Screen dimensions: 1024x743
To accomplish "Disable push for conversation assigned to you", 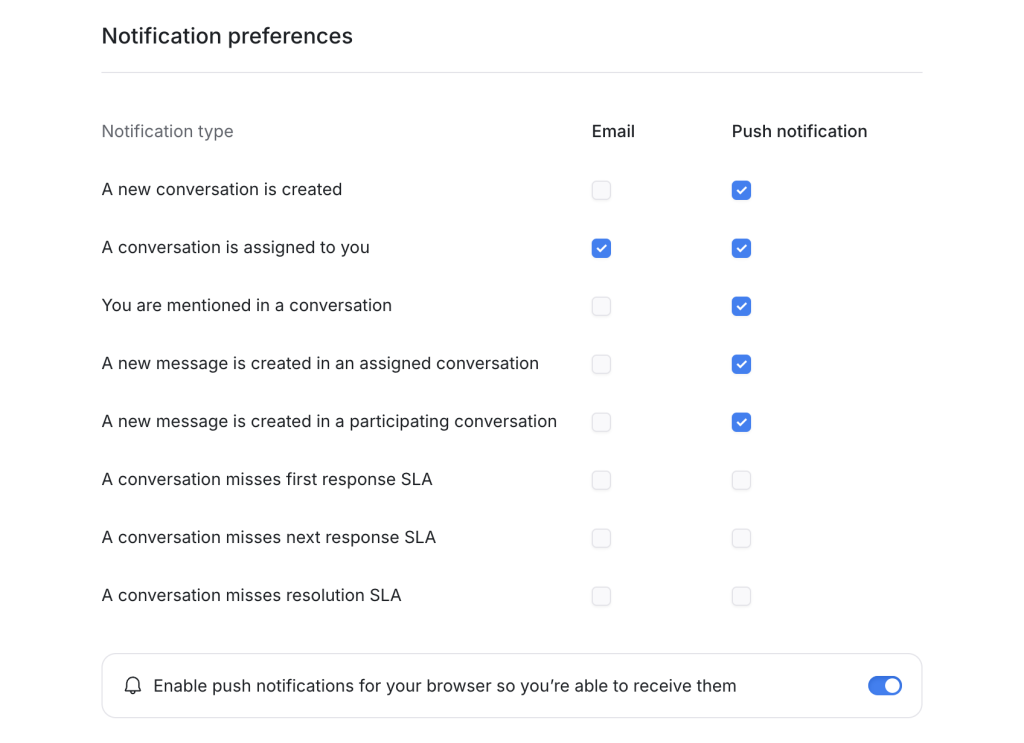I will (741, 248).
